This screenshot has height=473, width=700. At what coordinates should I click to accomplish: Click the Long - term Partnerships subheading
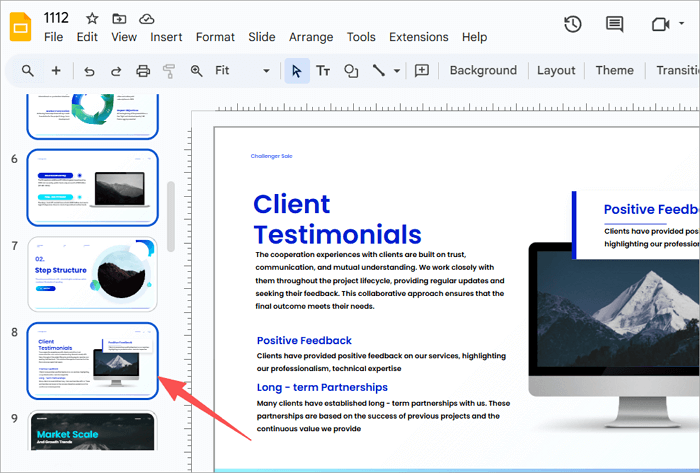322,387
